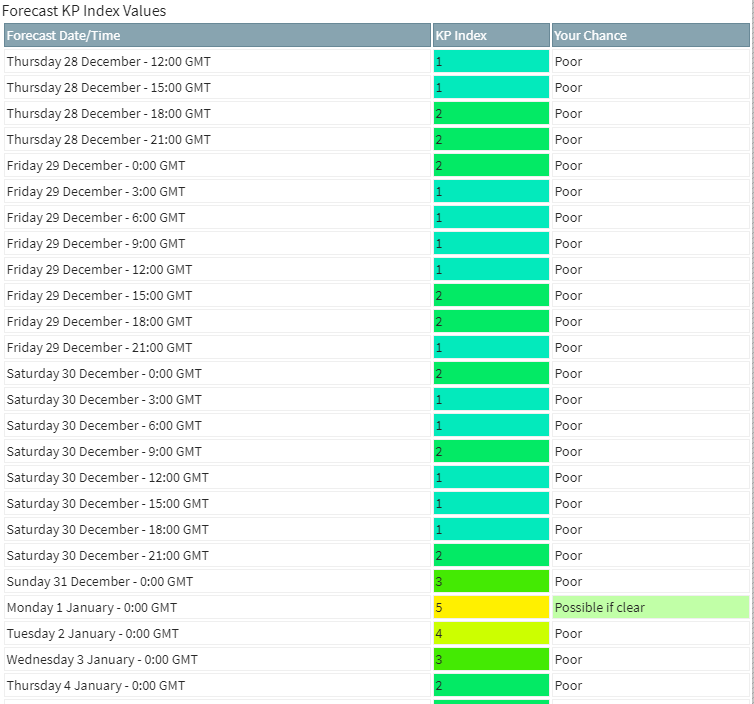Click KP Index 1 cell for Thursday 28 December 12:00
754x704 pixels.
[491, 62]
